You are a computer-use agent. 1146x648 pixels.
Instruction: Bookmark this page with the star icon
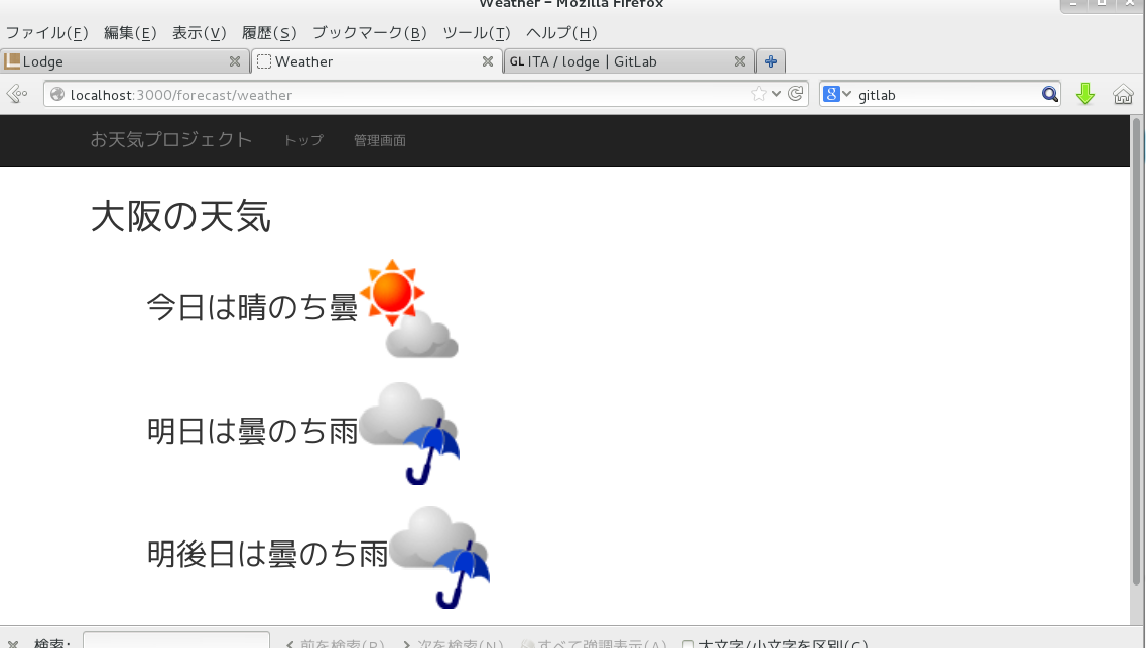[759, 94]
